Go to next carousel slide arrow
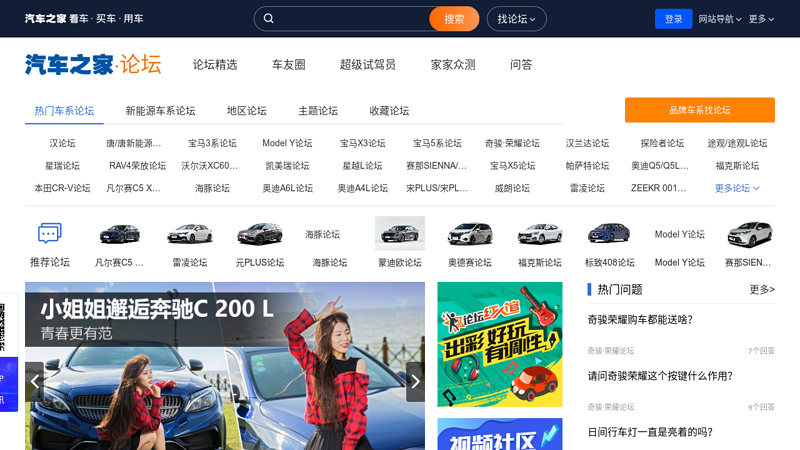Viewport: 800px width, 450px height. pos(415,381)
